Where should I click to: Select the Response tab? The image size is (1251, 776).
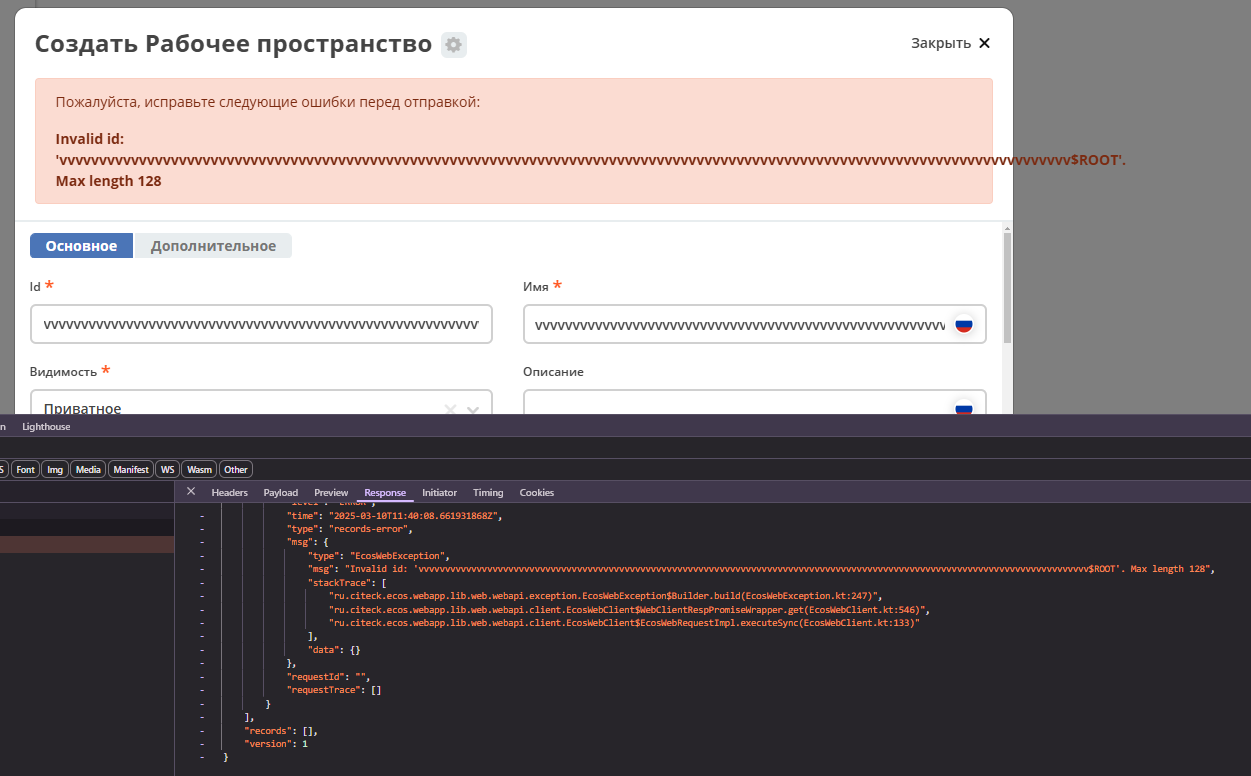click(385, 492)
